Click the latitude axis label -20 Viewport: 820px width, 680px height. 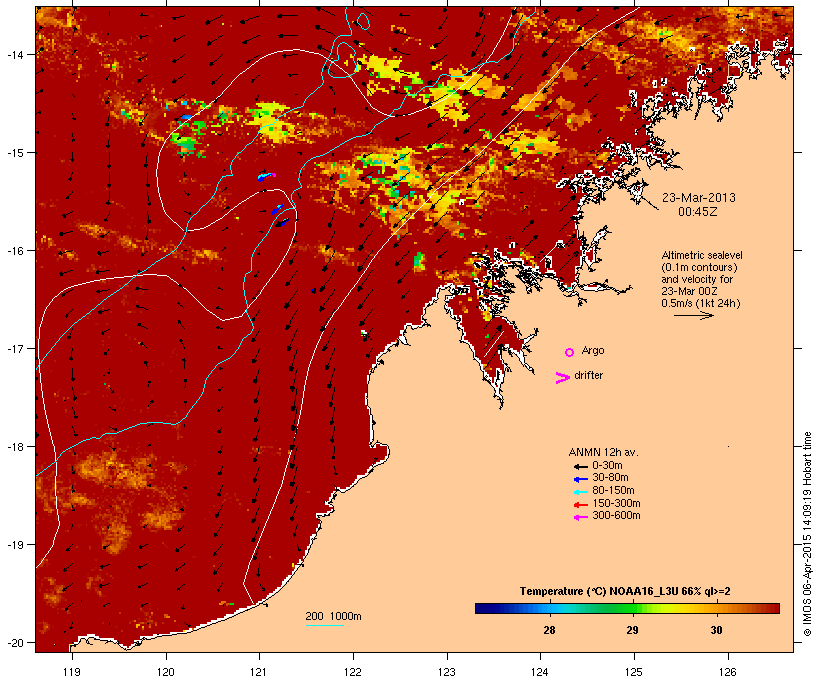(x=15, y=643)
